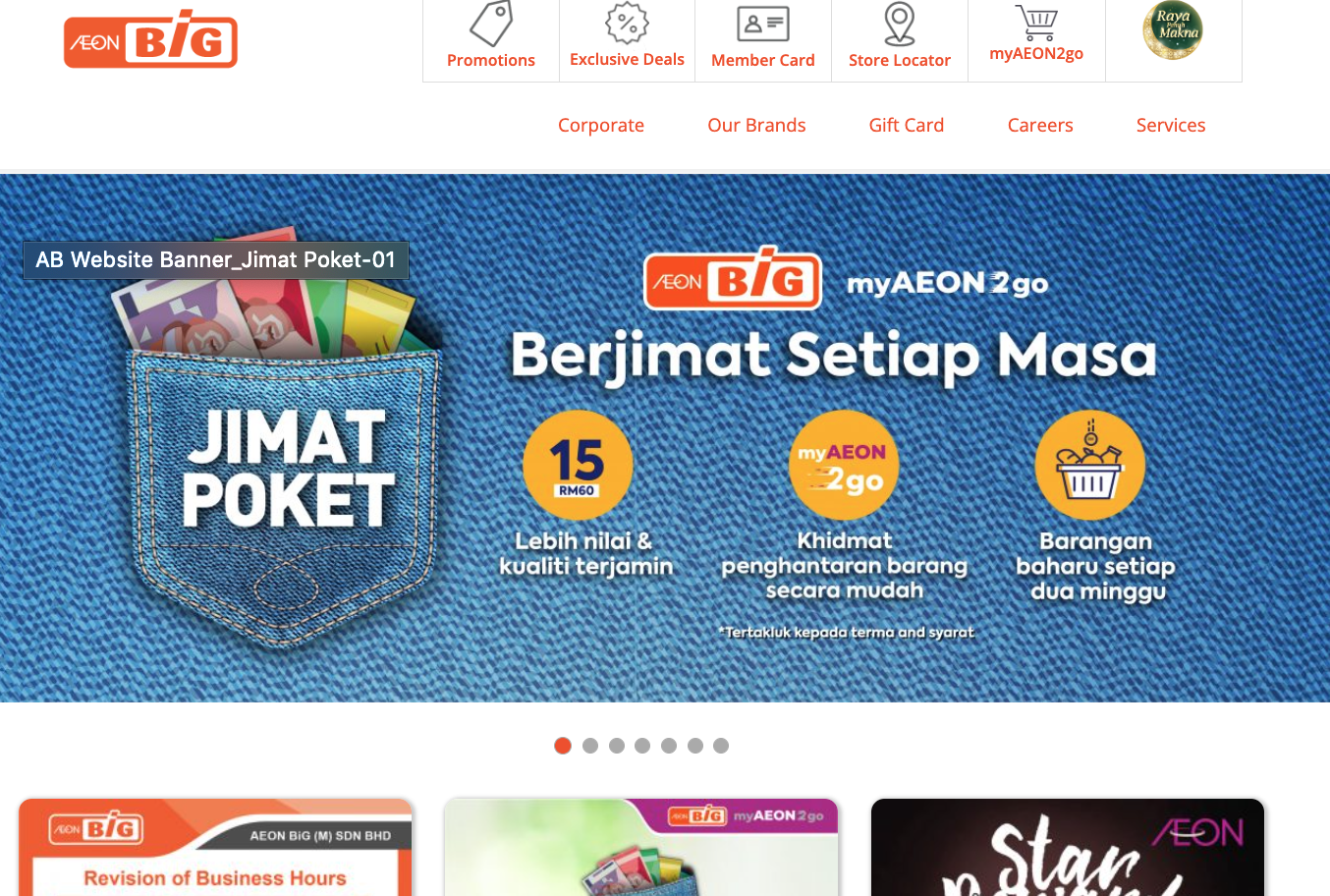Click AEON BiG logo inside the banner
Image resolution: width=1330 pixels, height=896 pixels.
coord(733,280)
